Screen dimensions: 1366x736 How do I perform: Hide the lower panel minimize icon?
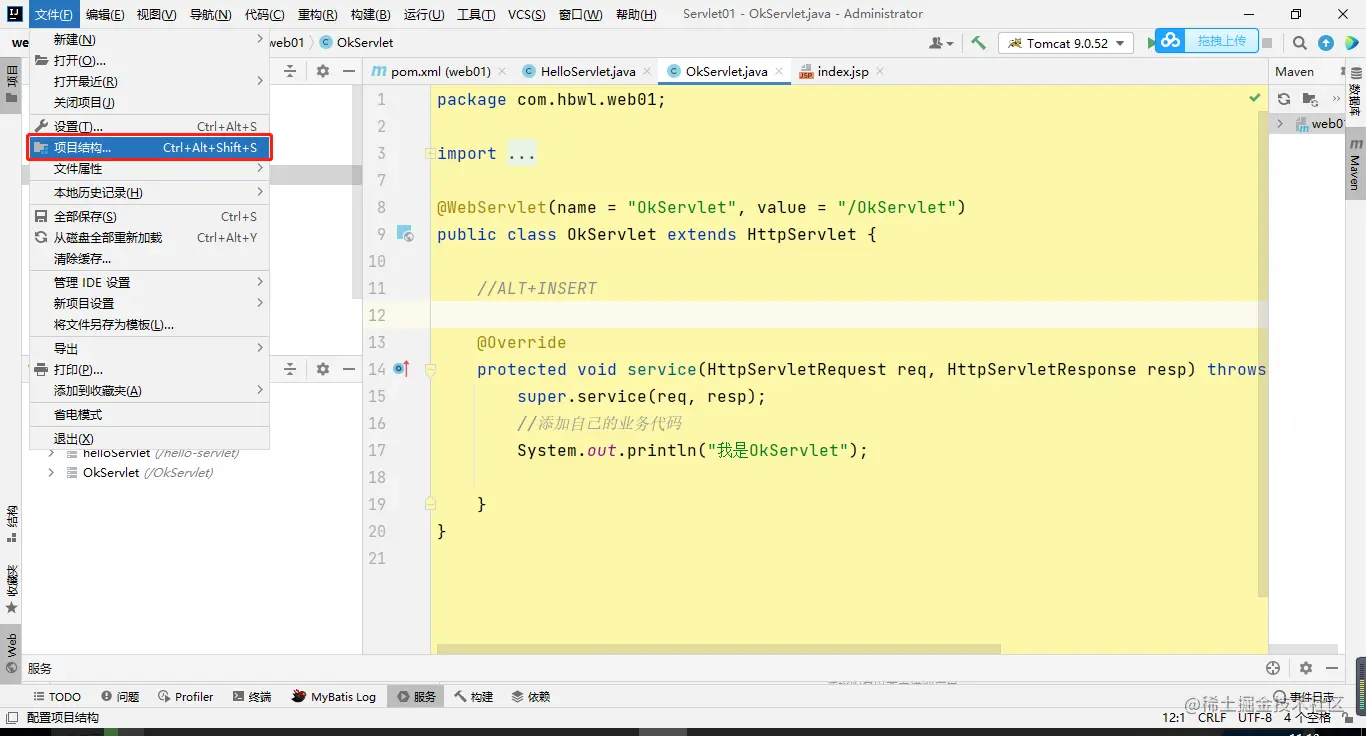348,369
